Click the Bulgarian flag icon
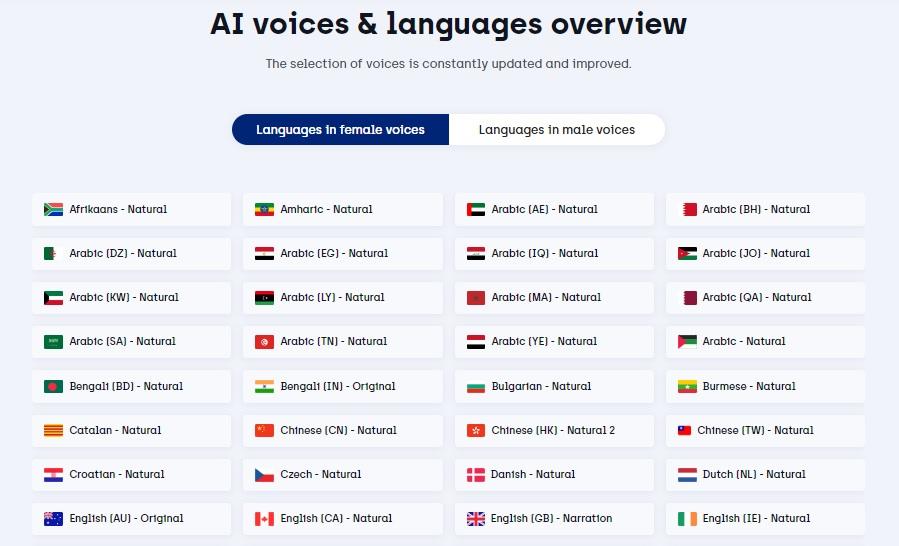Viewport: 899px width, 546px height. click(476, 388)
